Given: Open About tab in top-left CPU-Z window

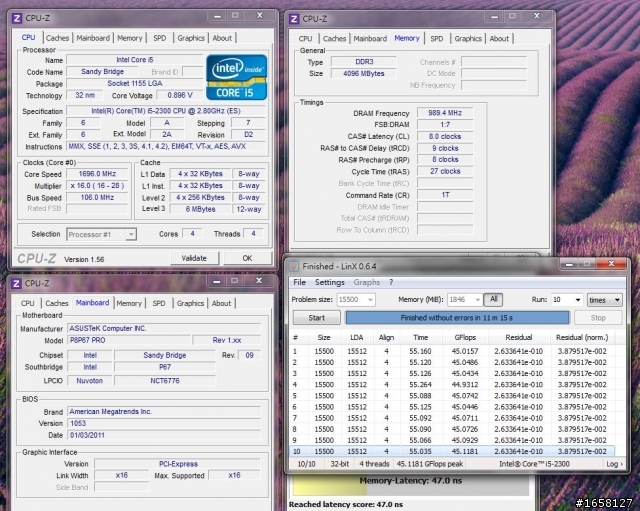Looking at the screenshot, I should [x=222, y=38].
